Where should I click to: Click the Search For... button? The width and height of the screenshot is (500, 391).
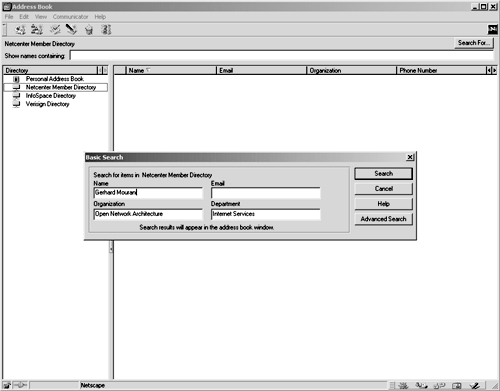pos(474,43)
